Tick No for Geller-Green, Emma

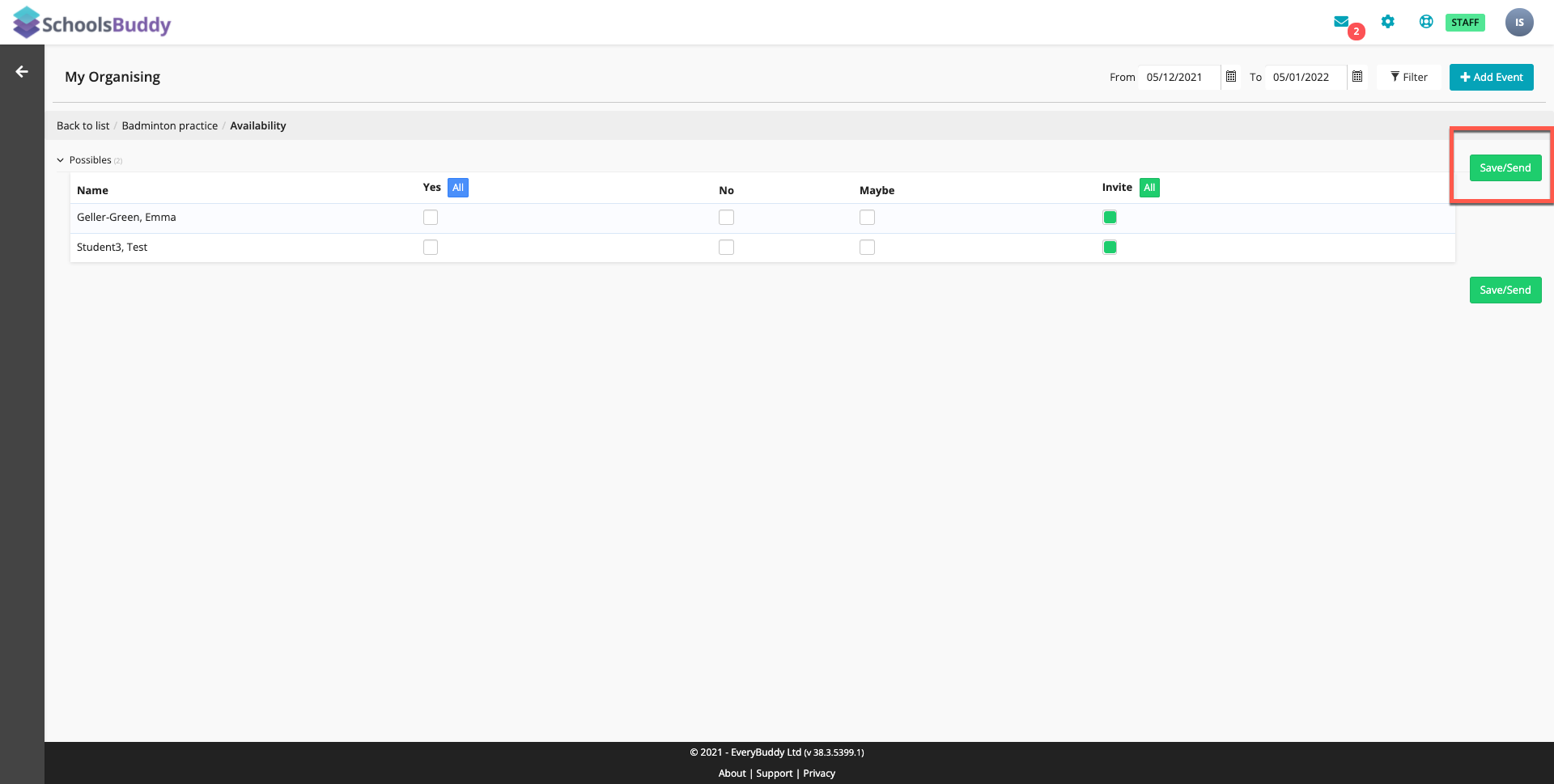point(726,218)
